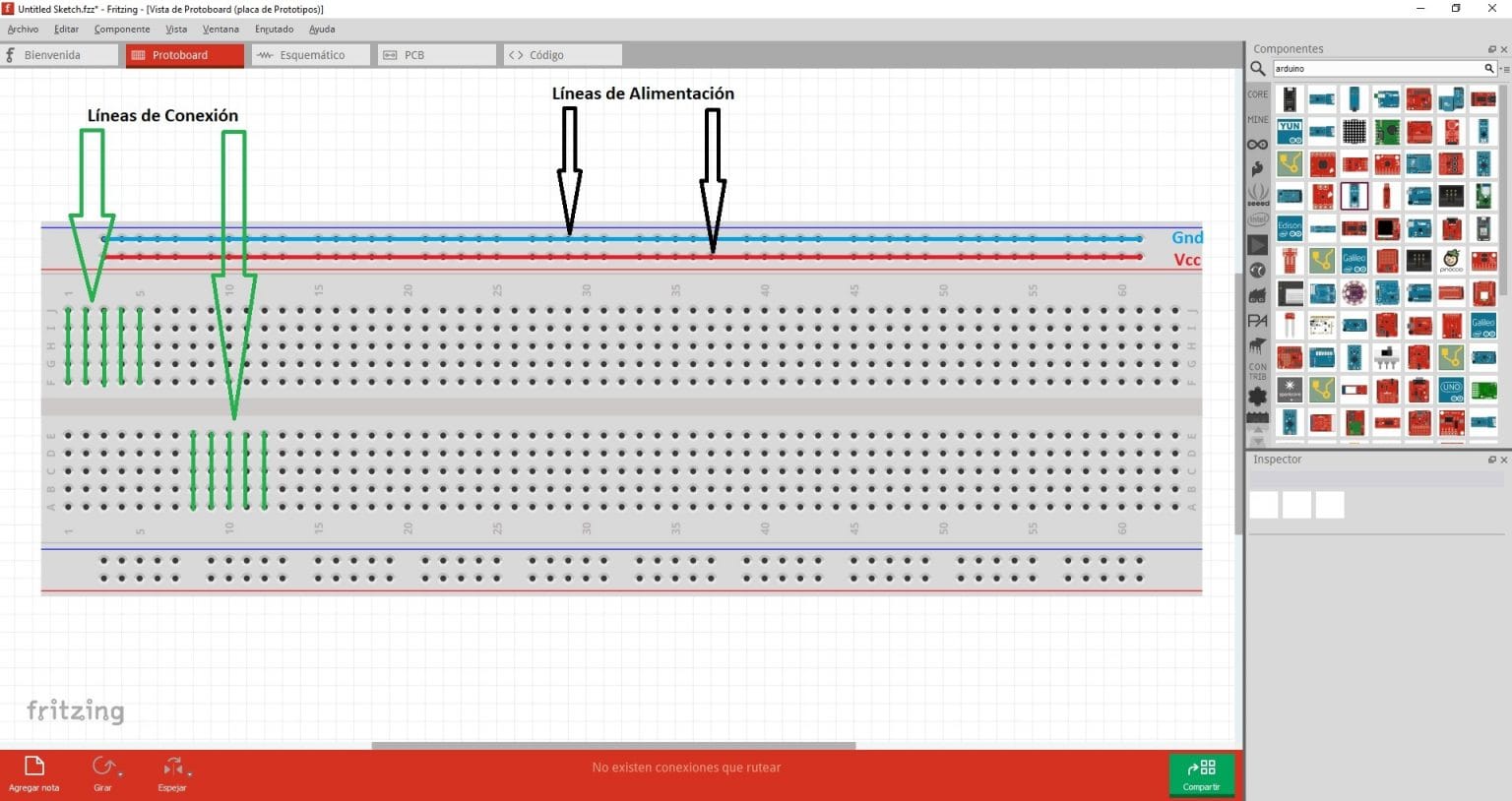Screen dimensions: 1512x801
Task: Switch to the PCB tab
Action: [x=437, y=55]
